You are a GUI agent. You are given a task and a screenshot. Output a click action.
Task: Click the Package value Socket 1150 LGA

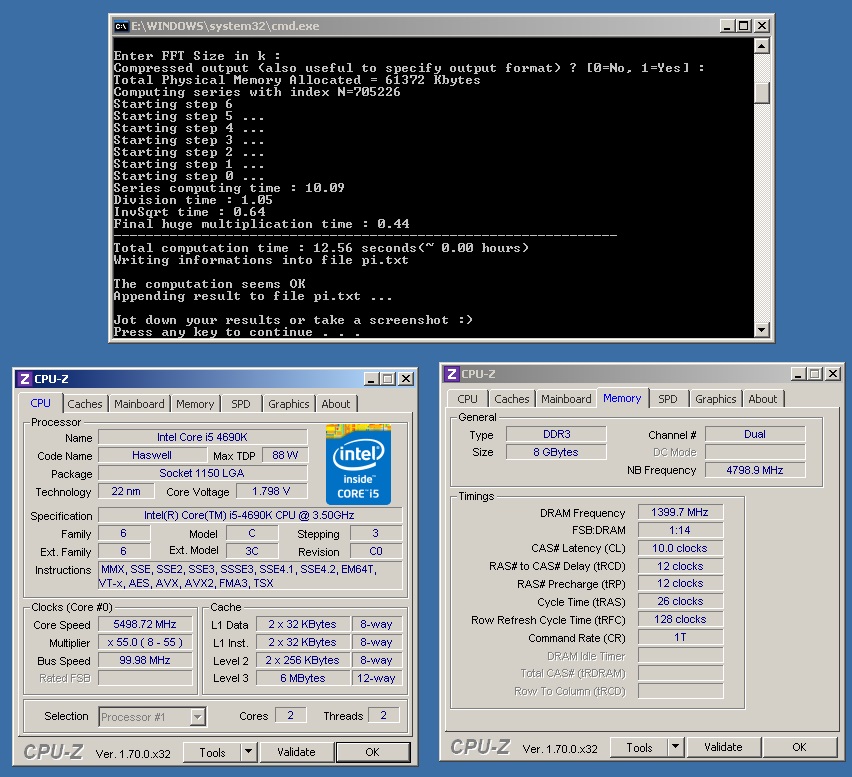(203, 473)
